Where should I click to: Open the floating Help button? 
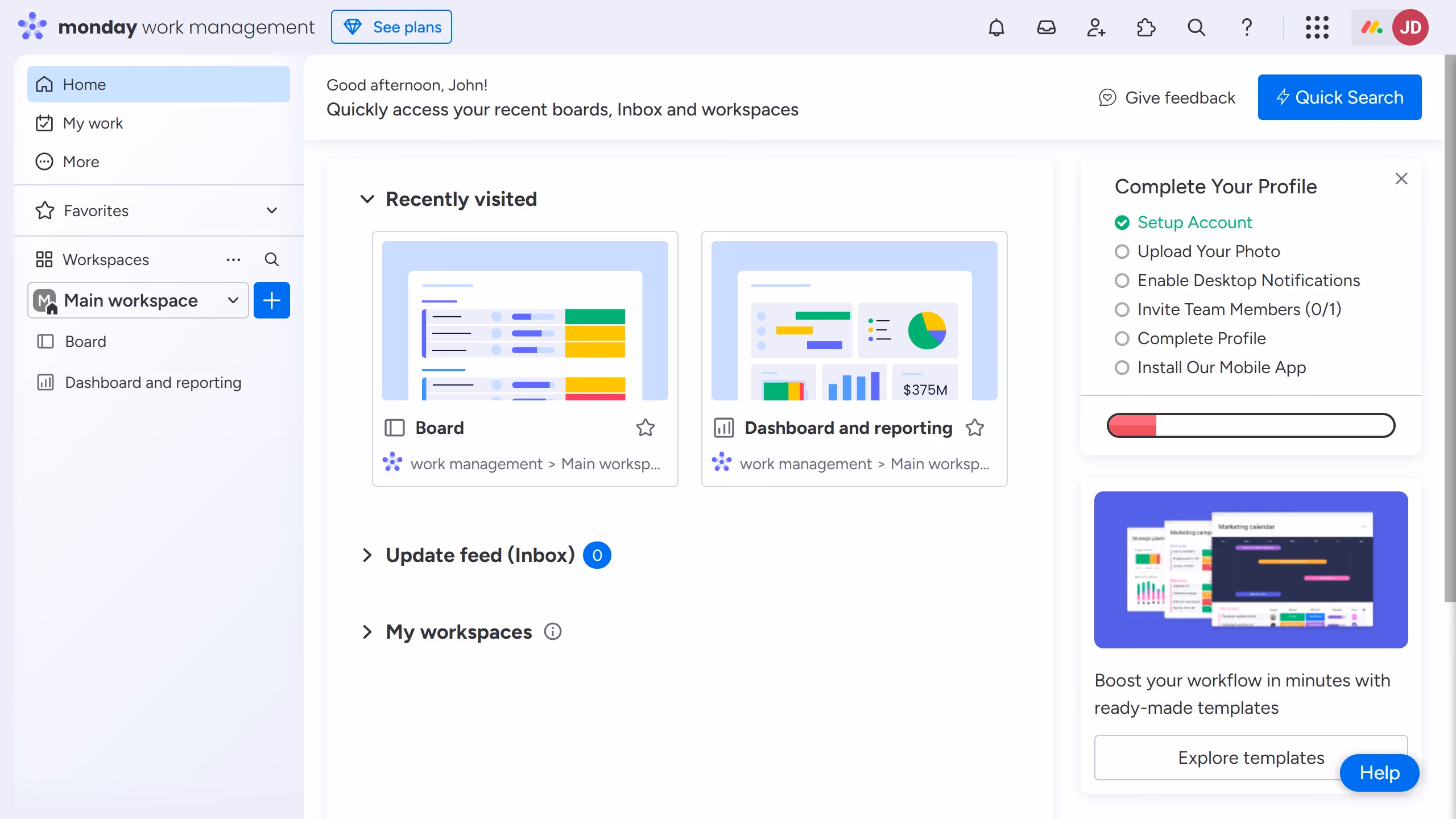pyautogui.click(x=1379, y=772)
